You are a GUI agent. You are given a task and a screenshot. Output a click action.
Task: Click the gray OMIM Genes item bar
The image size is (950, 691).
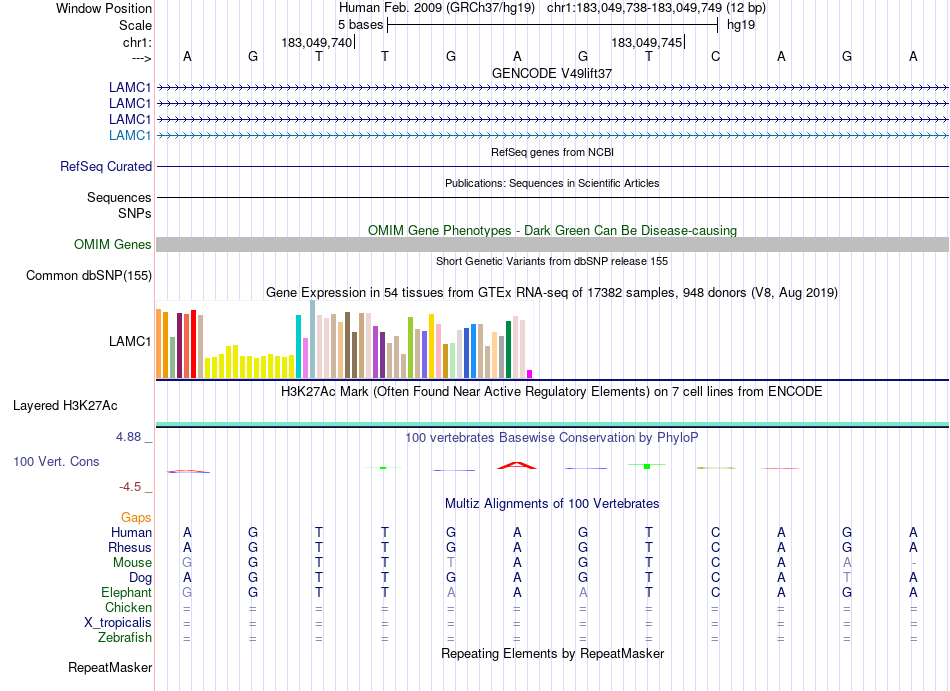click(x=552, y=245)
